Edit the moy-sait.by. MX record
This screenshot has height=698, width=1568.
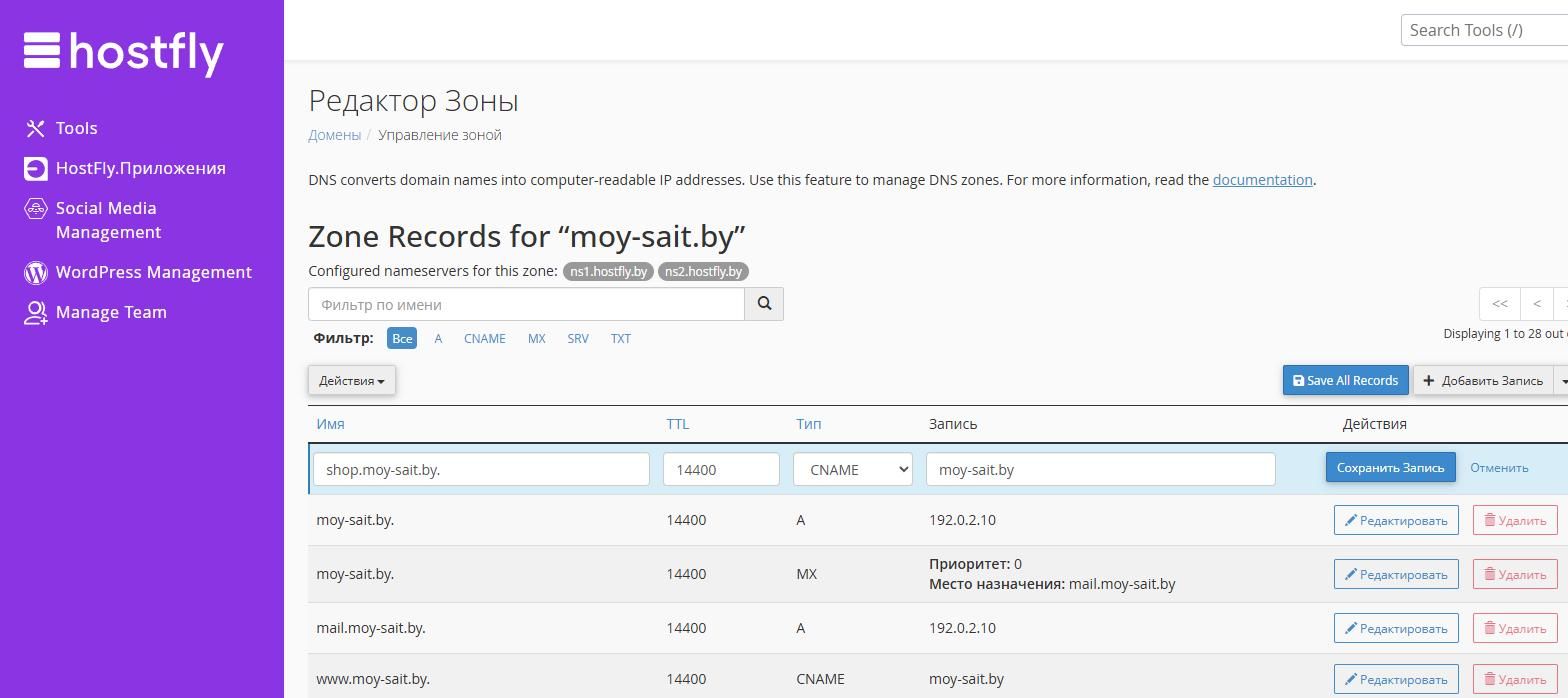(1396, 574)
